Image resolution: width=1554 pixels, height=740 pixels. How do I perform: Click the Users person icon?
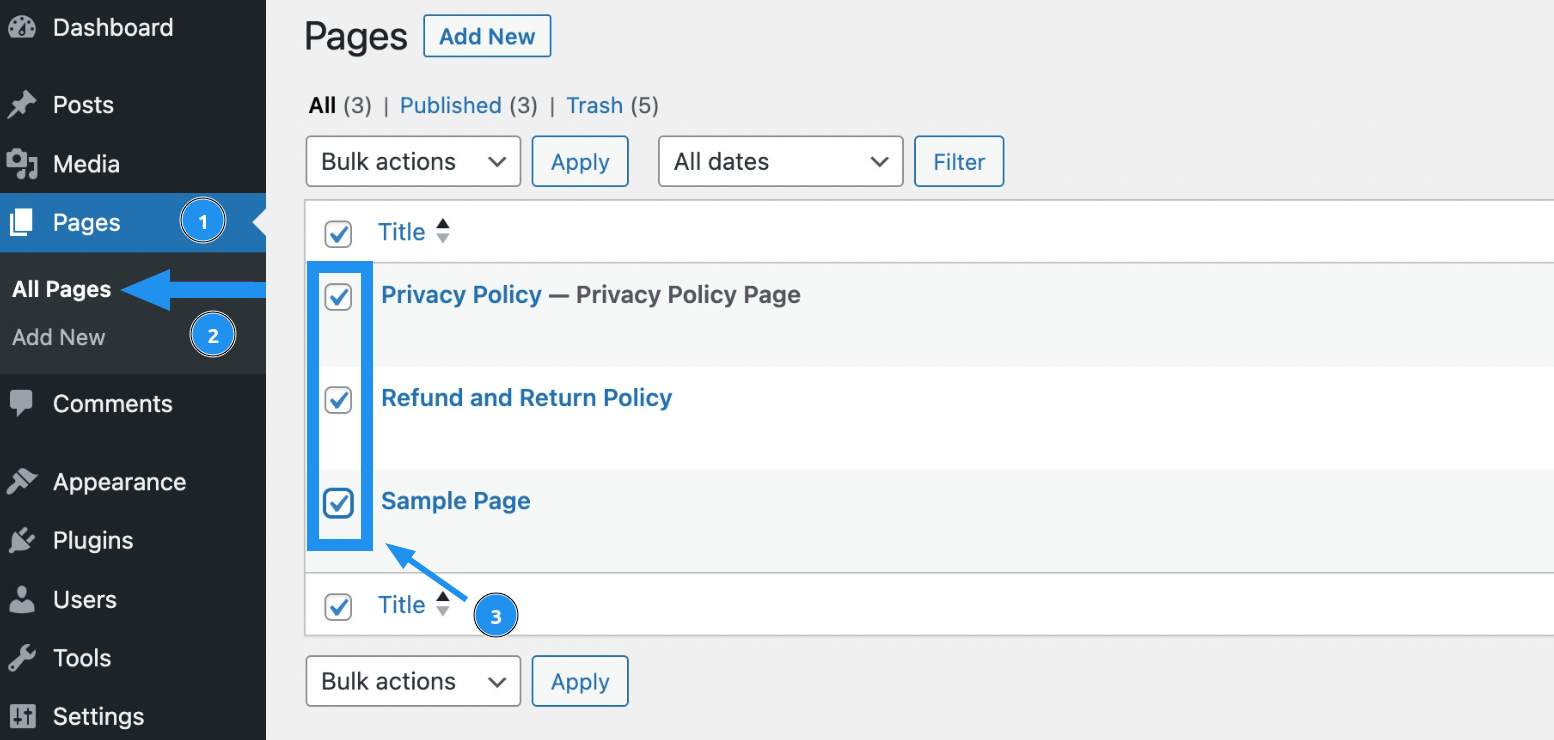(x=21, y=600)
